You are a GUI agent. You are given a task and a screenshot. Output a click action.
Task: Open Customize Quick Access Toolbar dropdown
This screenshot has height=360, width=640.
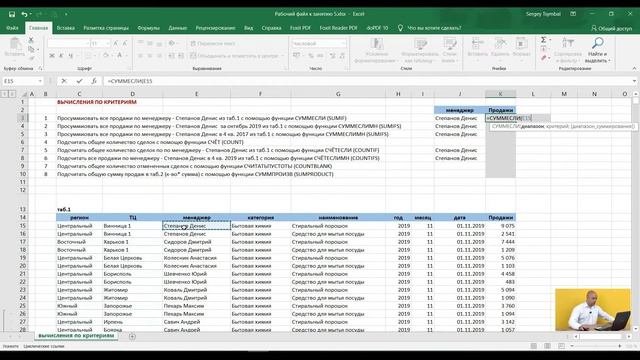coord(66,14)
